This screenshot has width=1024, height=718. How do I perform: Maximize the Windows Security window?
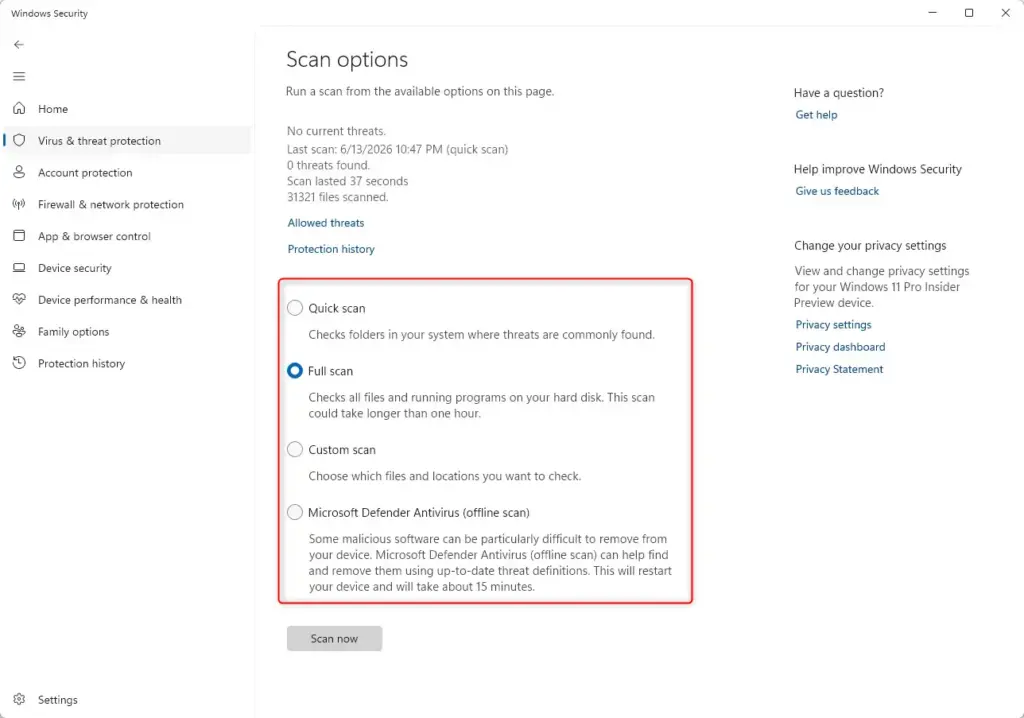pos(969,12)
